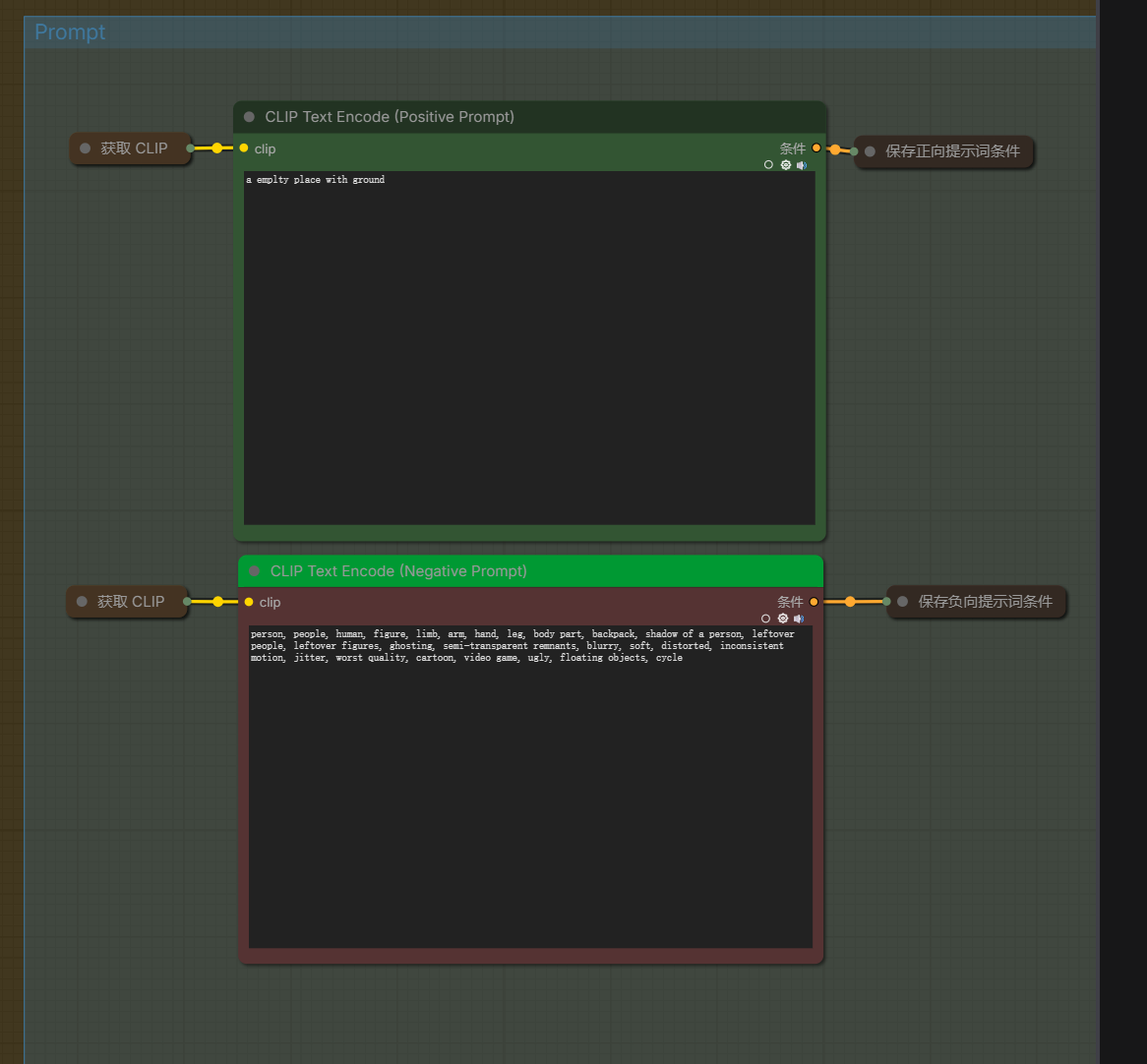Click the 'clip' input label on the Negative Prompt node

[270, 603]
